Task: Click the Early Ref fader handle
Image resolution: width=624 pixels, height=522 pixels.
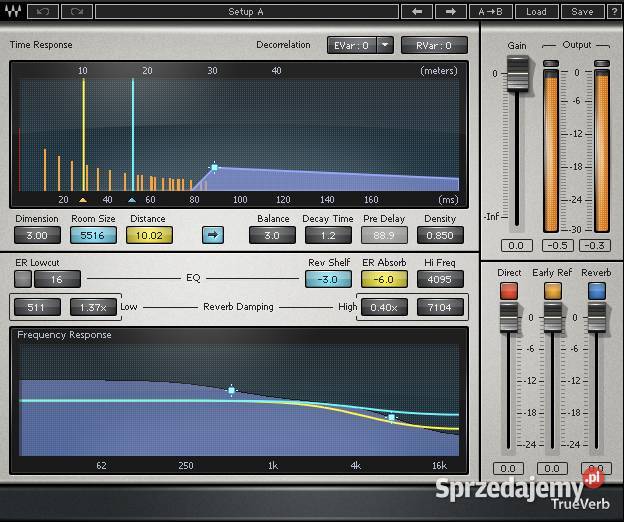Action: pyautogui.click(x=553, y=317)
